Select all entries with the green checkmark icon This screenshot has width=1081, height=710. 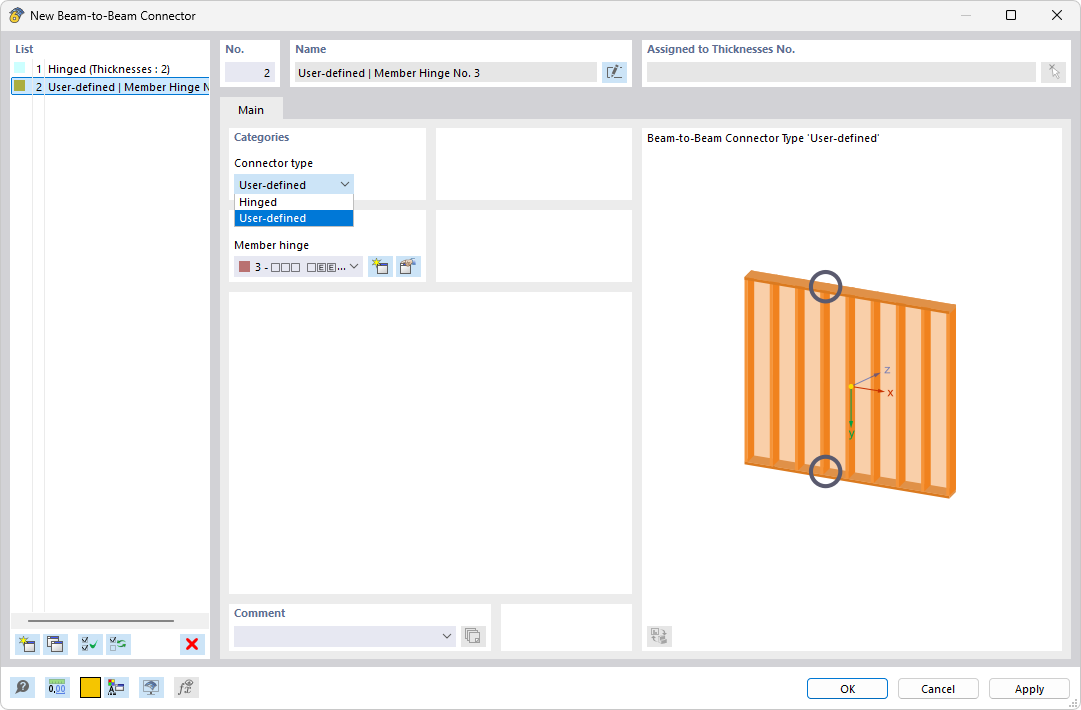tap(89, 644)
